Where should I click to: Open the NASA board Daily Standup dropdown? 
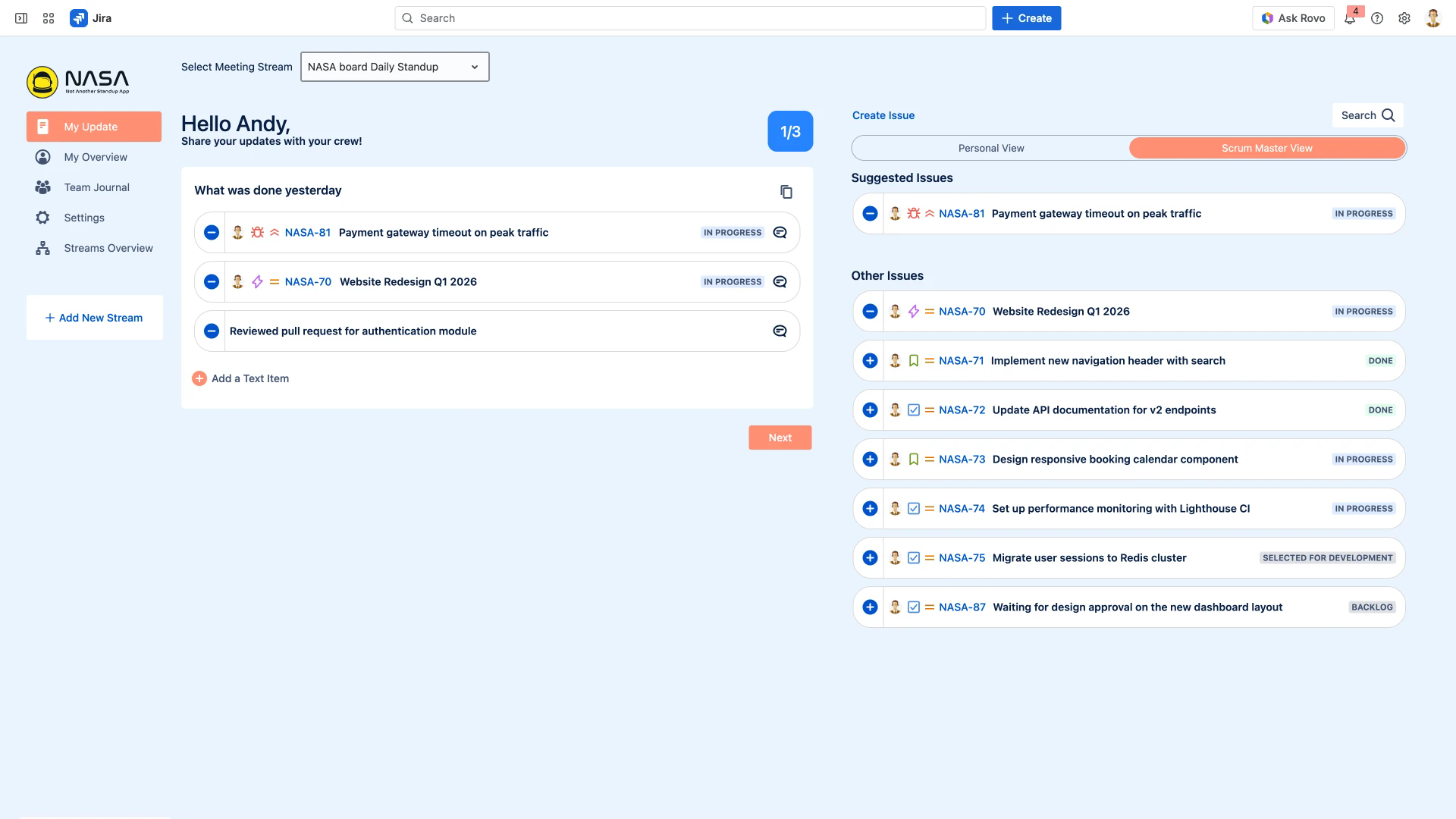[394, 67]
